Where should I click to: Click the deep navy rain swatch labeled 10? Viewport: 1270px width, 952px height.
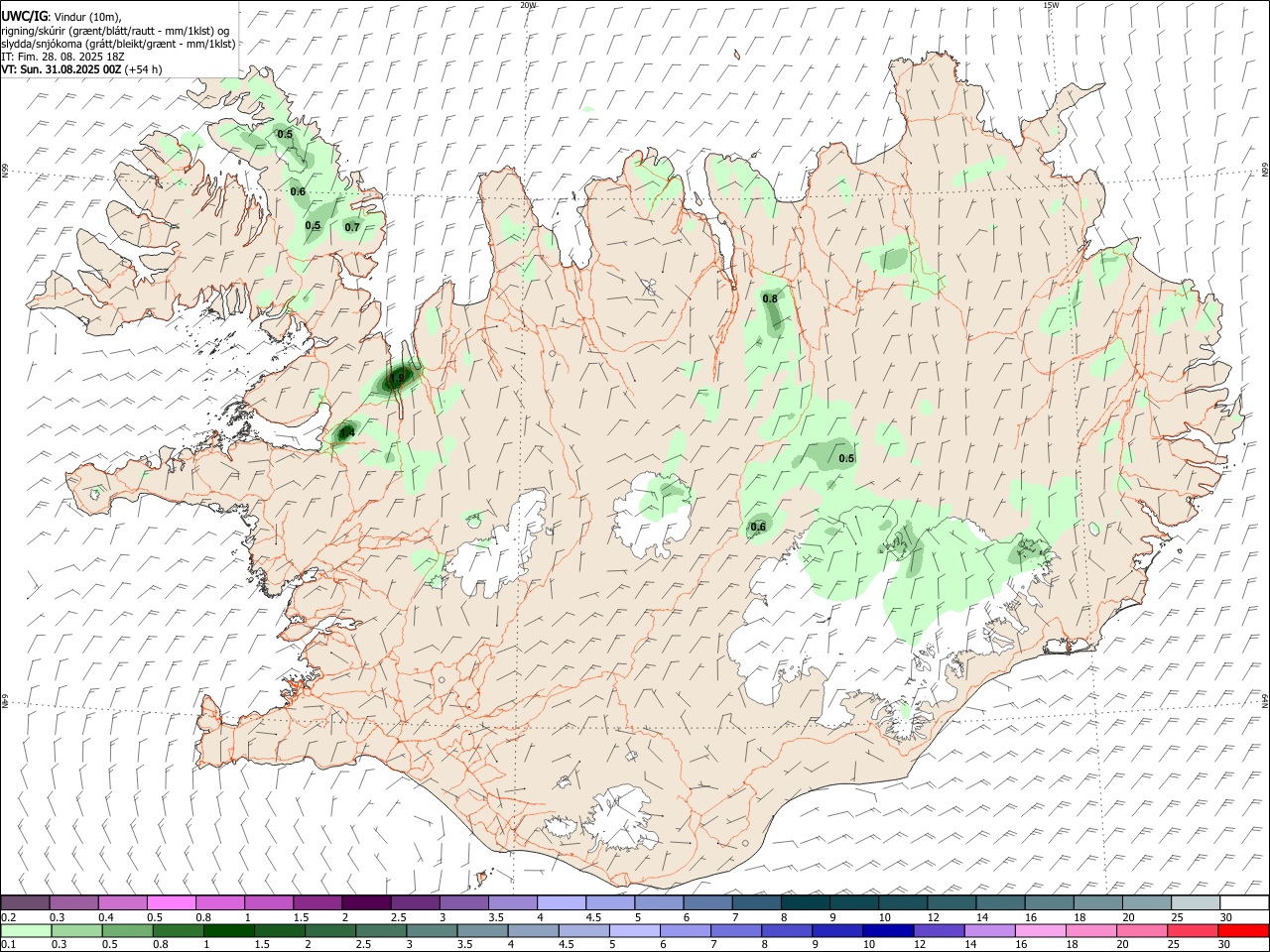pyautogui.click(x=888, y=930)
